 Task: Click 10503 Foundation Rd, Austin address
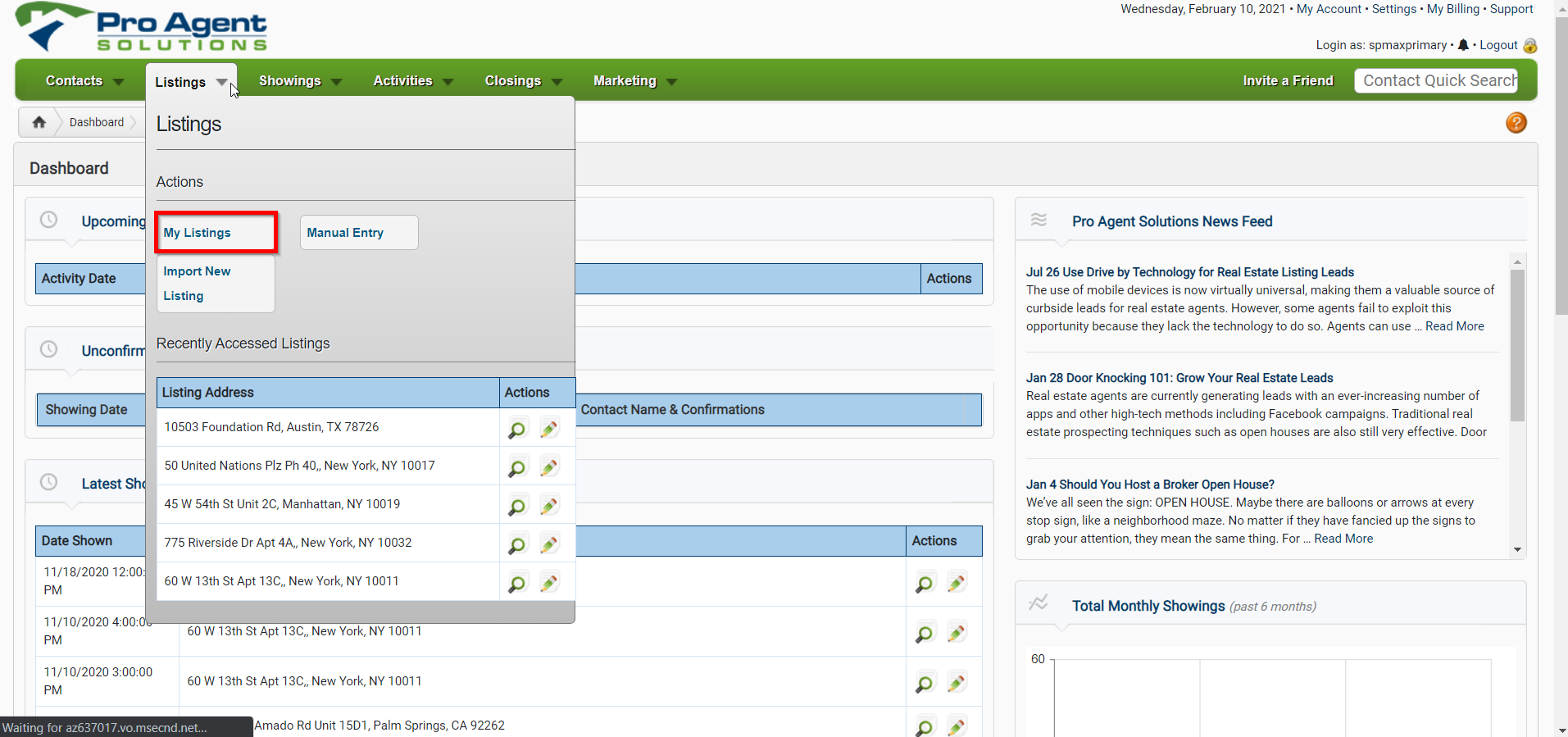(271, 427)
